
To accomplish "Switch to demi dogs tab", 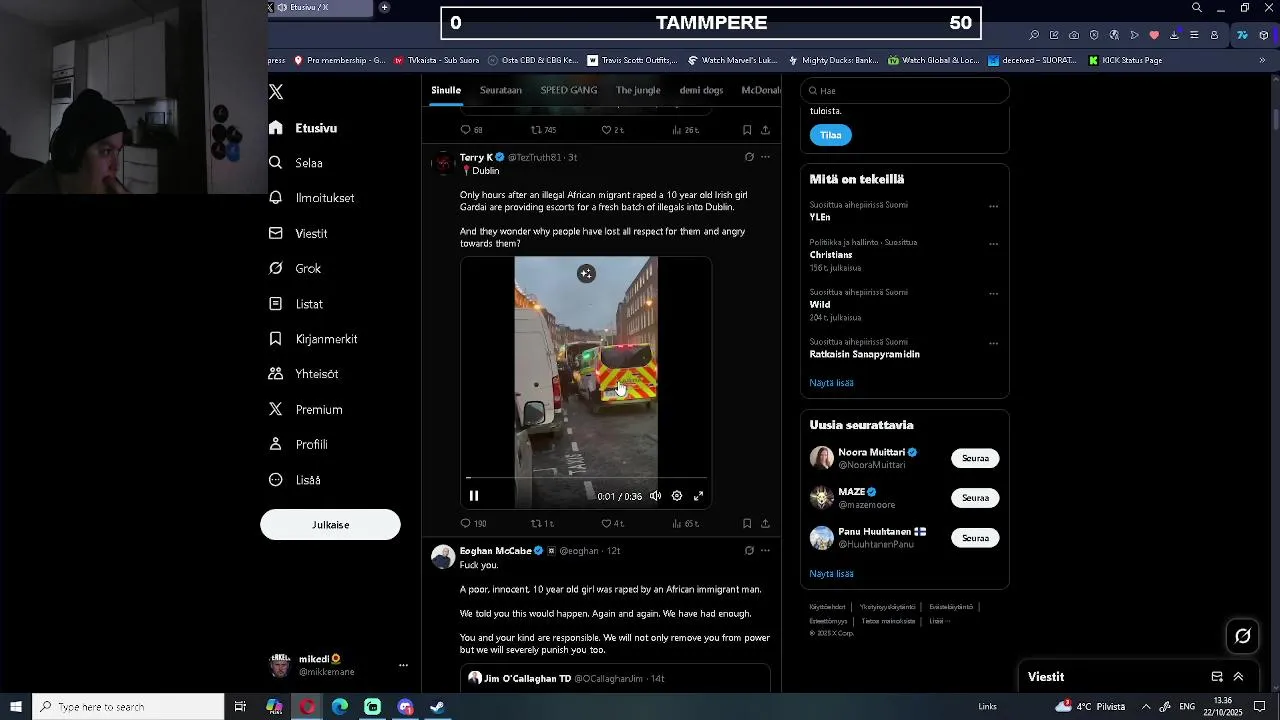I will (701, 90).
